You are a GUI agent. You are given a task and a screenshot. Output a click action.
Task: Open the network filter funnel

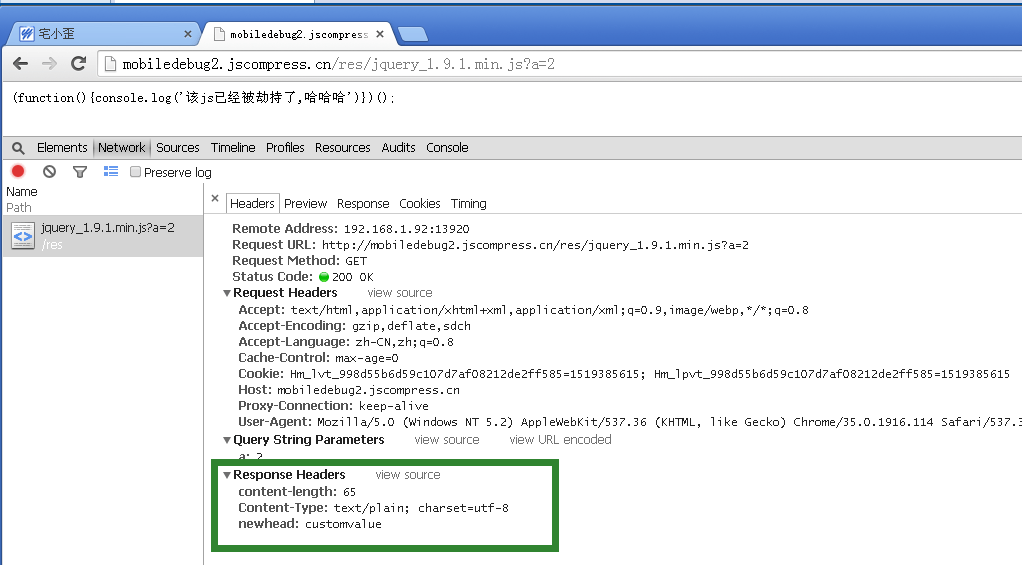tap(80, 172)
